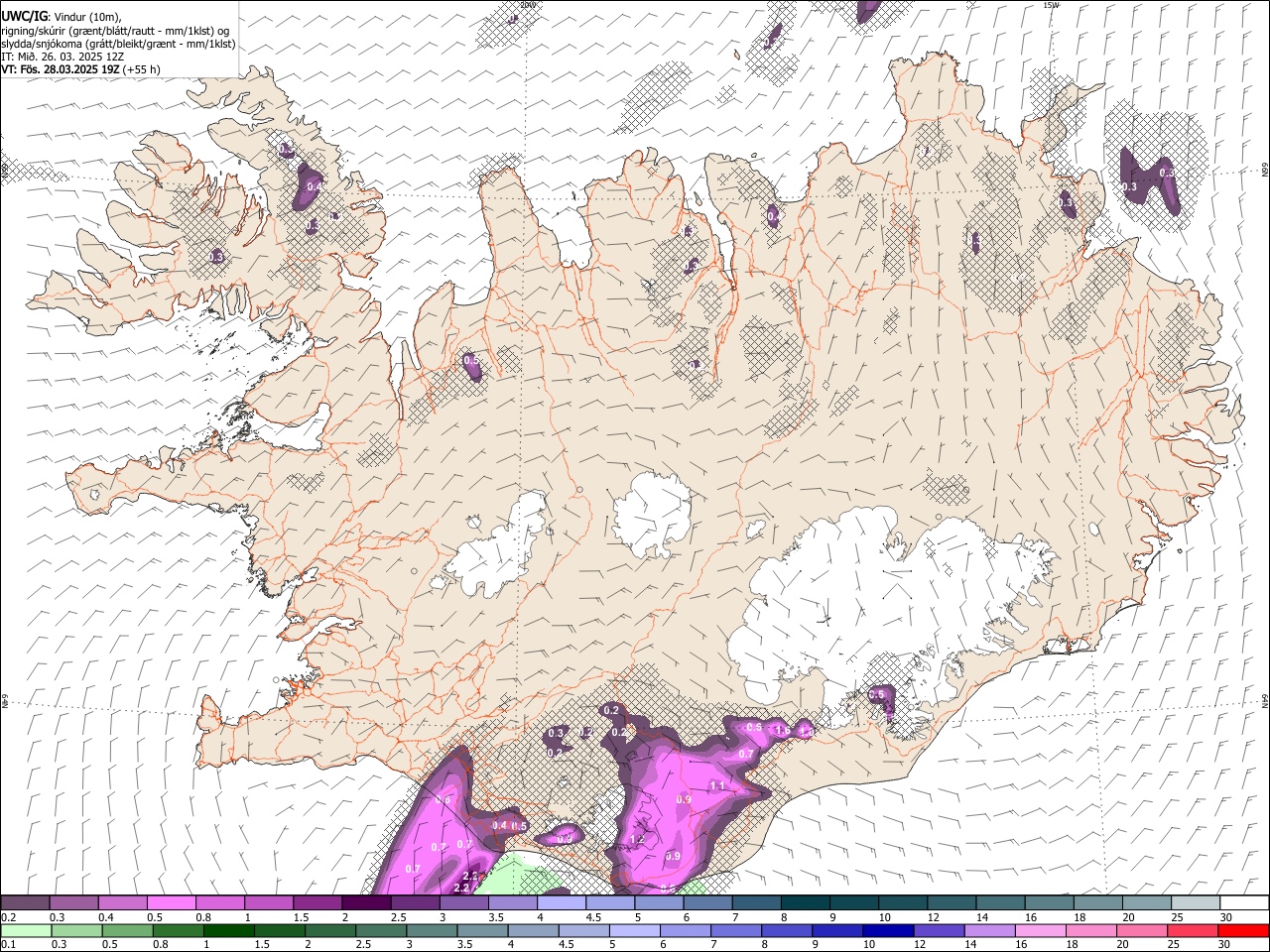
Task: Pick the pale grey upper swatch between 25 and 30
Action: (x=1195, y=903)
